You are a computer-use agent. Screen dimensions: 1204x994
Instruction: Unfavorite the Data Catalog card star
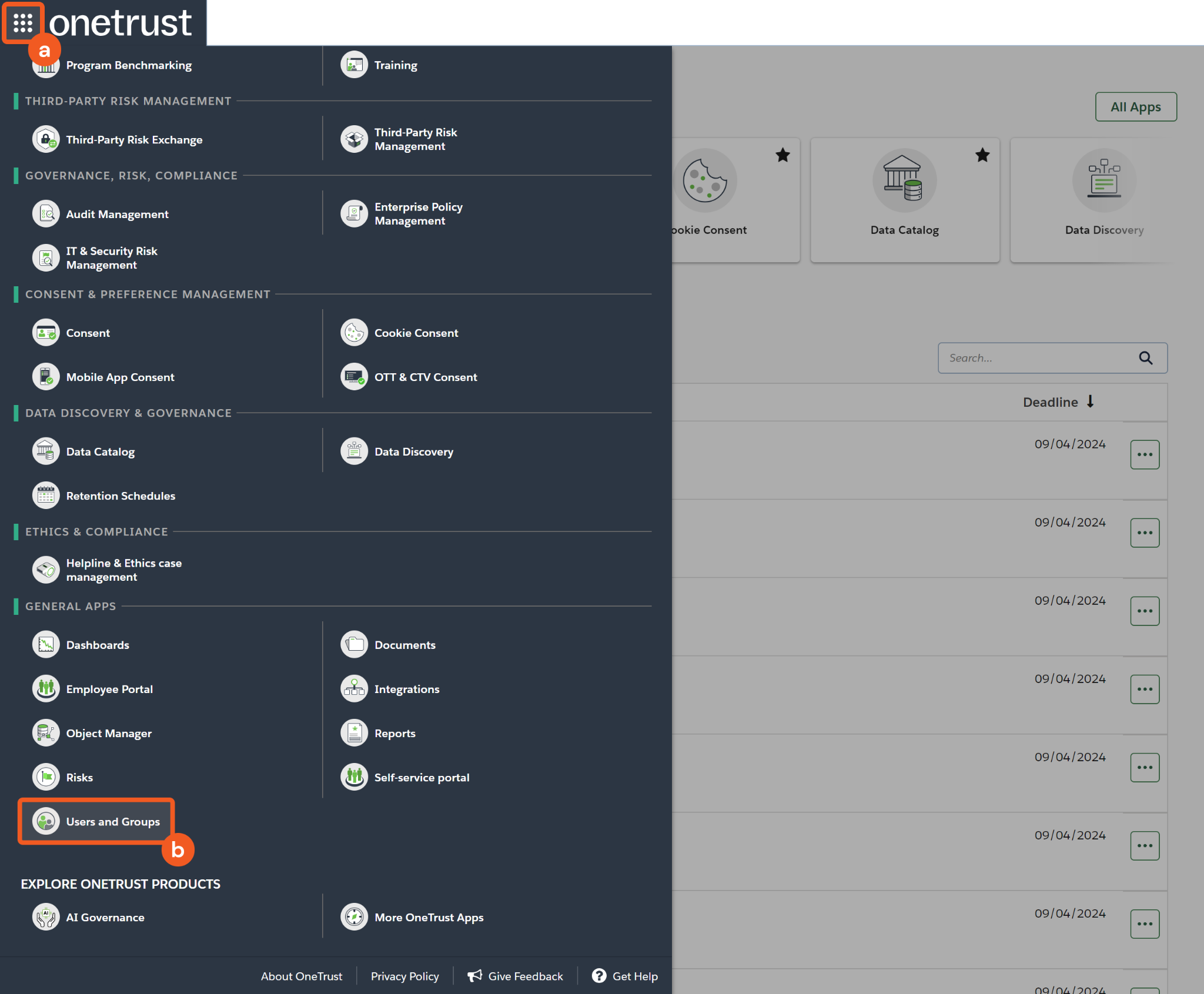point(982,155)
